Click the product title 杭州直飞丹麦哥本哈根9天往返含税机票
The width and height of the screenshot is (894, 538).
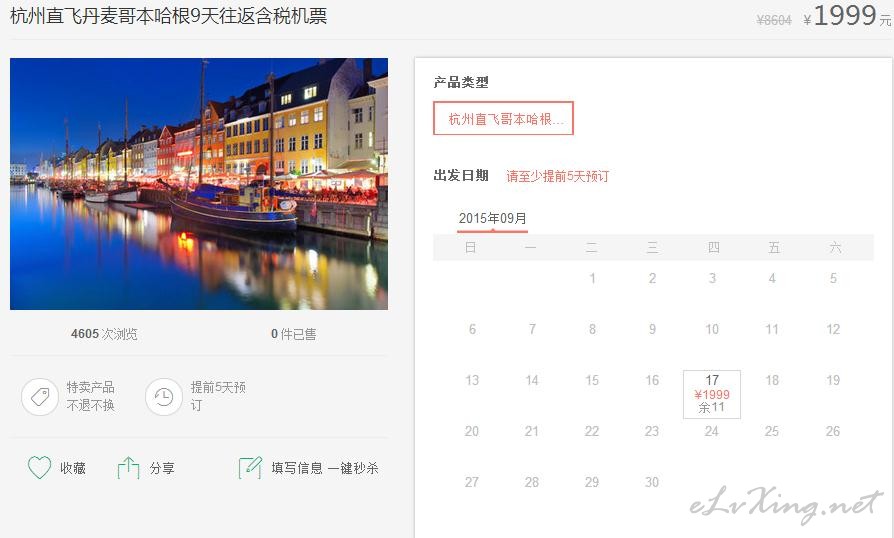169,16
